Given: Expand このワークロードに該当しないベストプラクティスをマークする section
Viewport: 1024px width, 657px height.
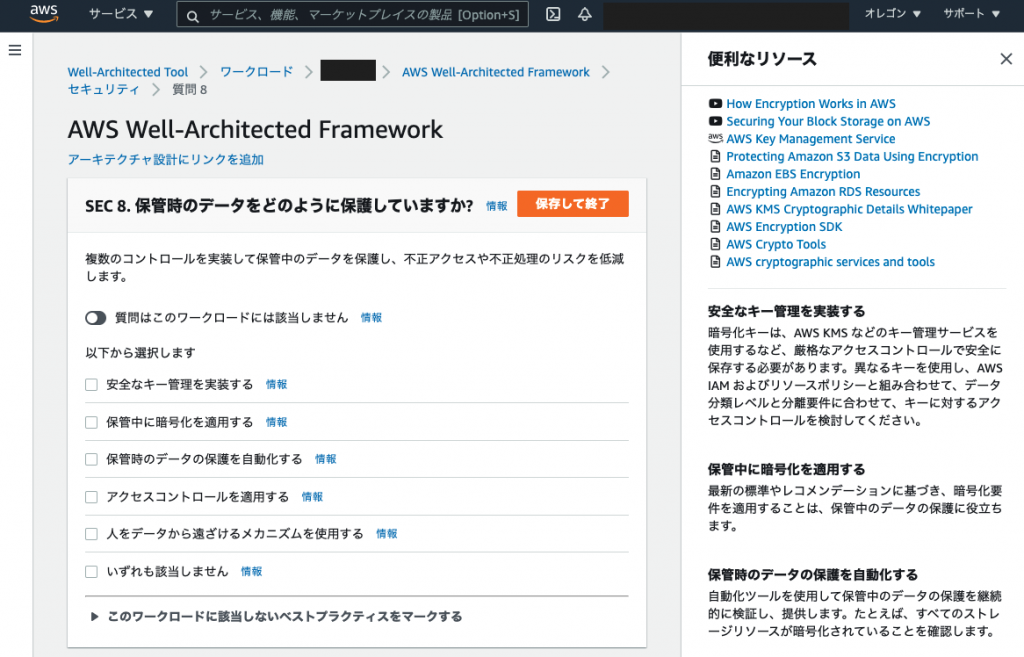Looking at the screenshot, I should (93, 617).
